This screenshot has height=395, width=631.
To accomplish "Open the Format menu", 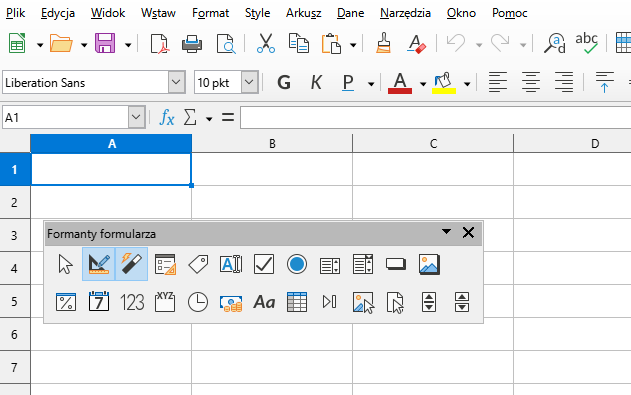I will coord(210,13).
